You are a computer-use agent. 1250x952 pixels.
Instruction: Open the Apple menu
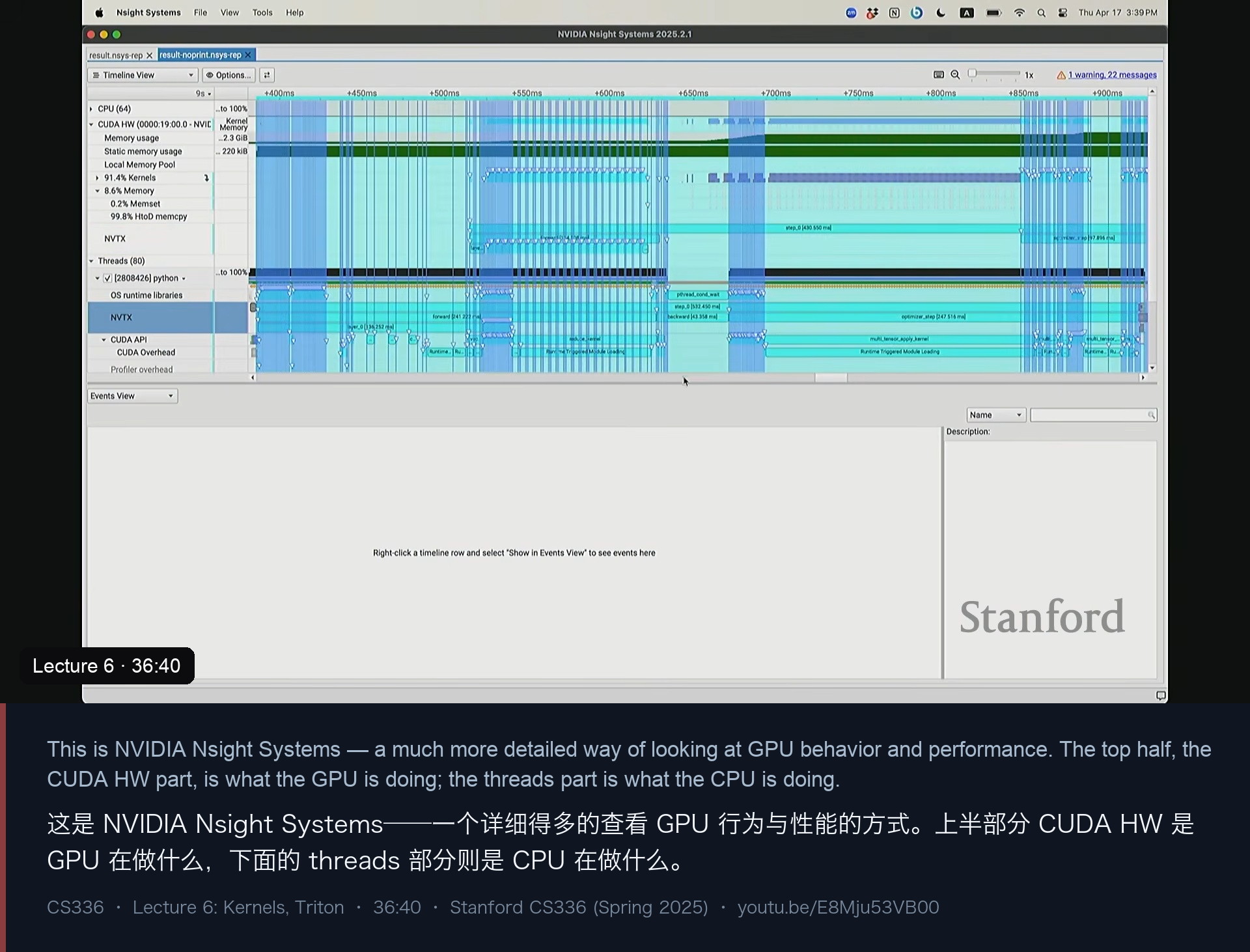tap(99, 12)
